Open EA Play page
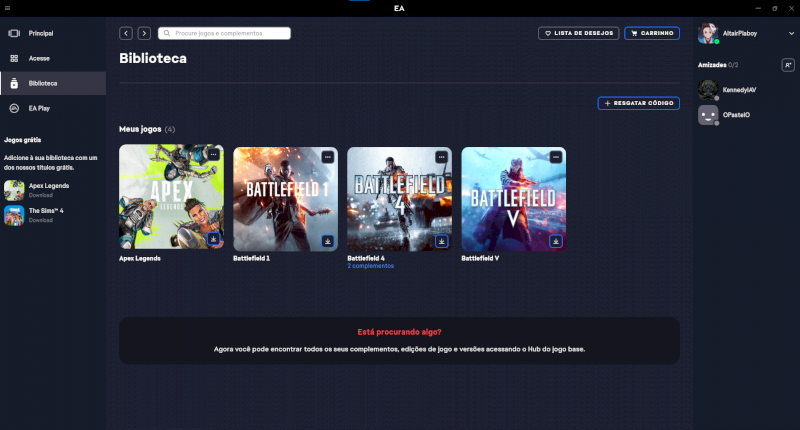 pos(53,108)
